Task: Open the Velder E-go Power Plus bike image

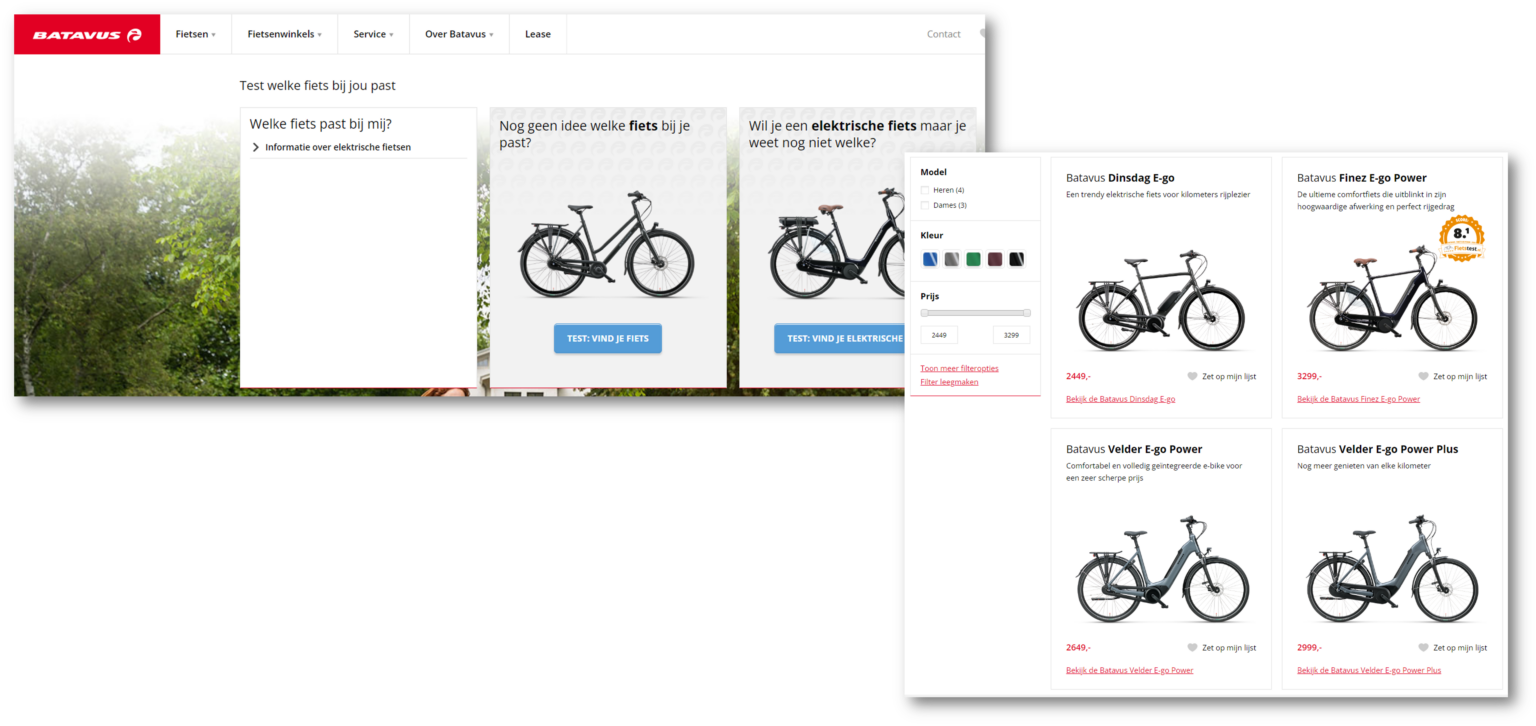Action: (x=1392, y=571)
